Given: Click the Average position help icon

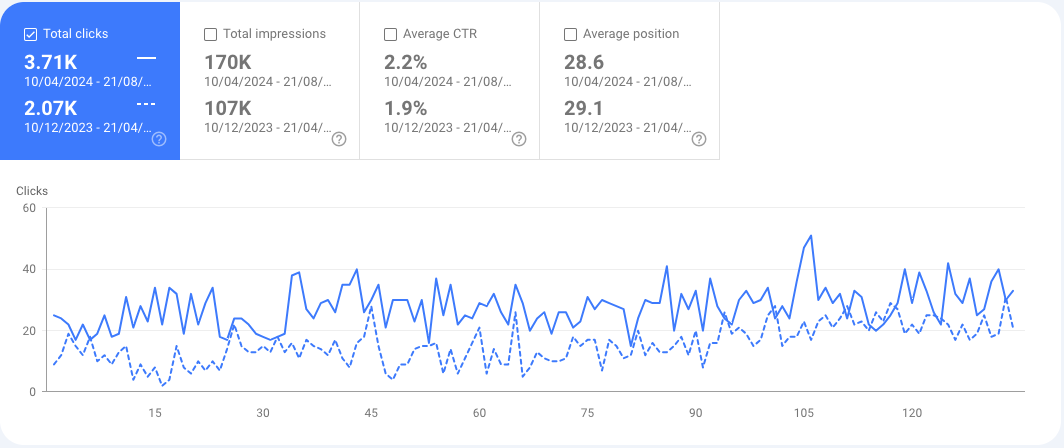Looking at the screenshot, I should click(x=699, y=139).
